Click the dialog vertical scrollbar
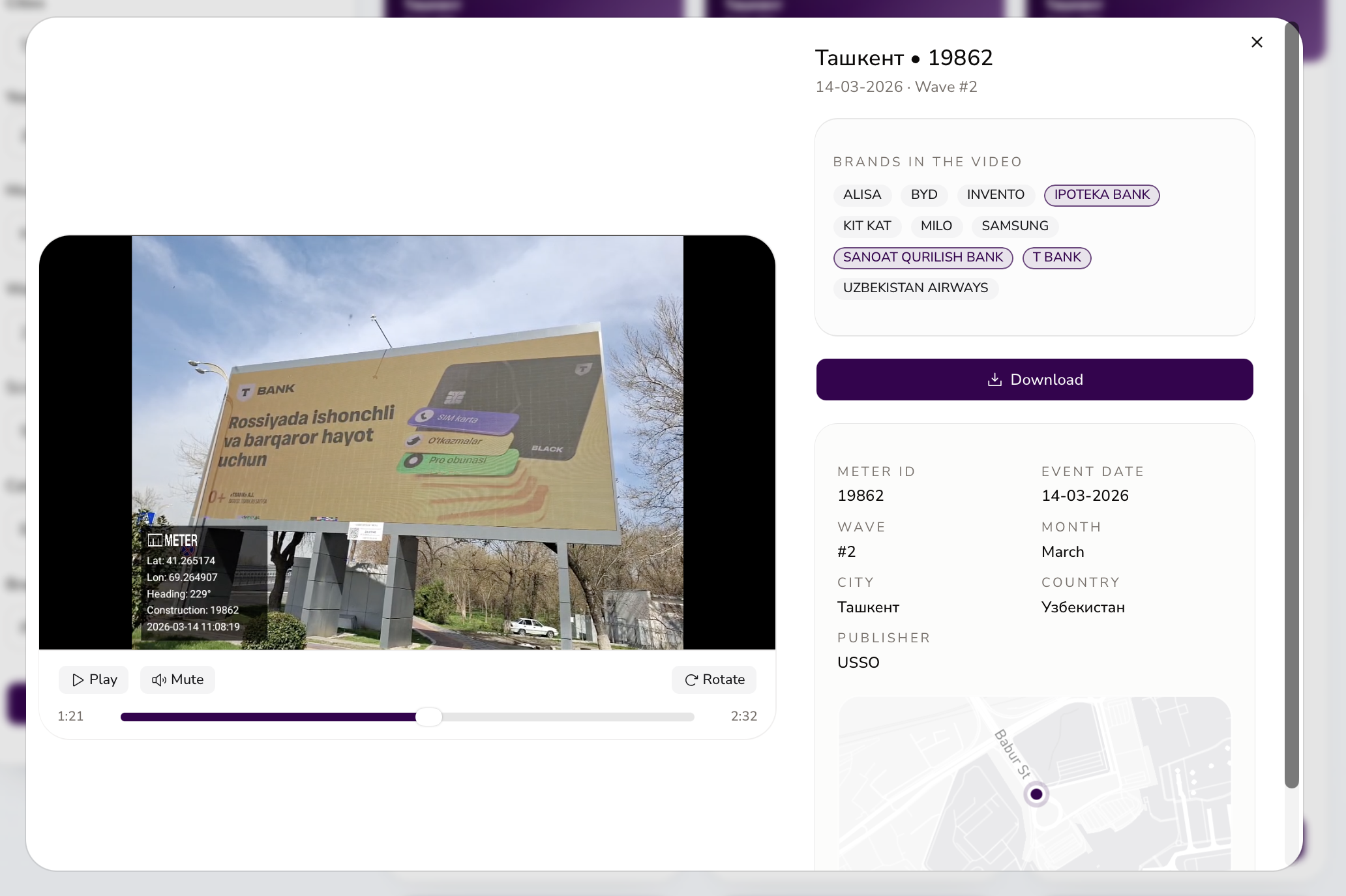The width and height of the screenshot is (1346, 896). point(1292,404)
